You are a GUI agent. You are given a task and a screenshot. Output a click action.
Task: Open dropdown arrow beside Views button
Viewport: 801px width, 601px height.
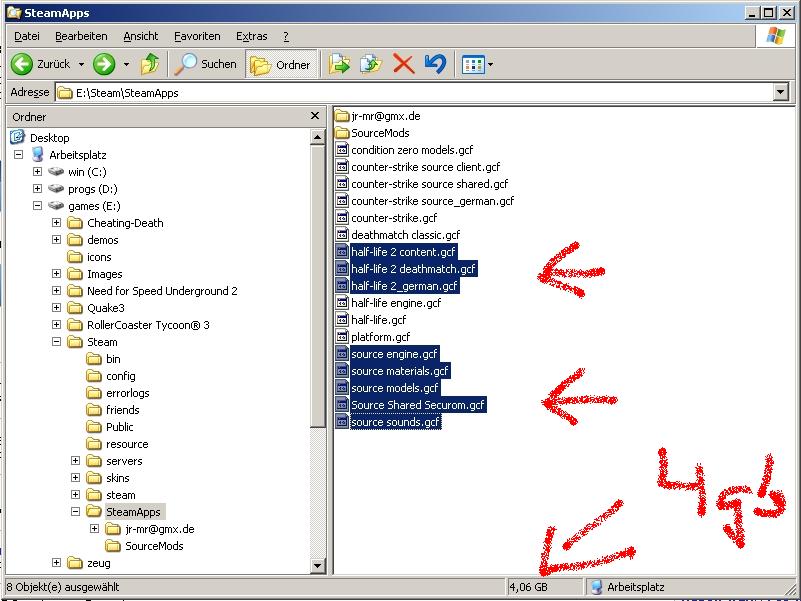[490, 64]
